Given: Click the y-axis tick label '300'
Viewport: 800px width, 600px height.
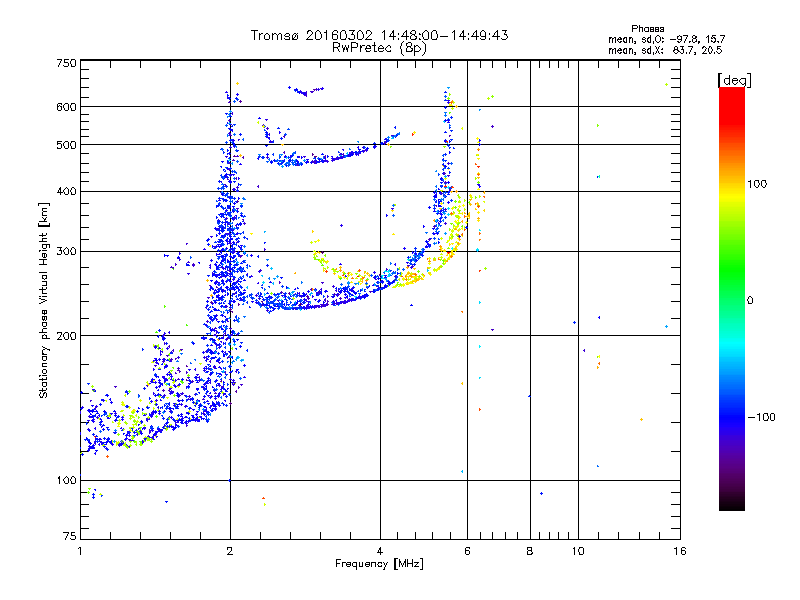Looking at the screenshot, I should (x=66, y=252).
